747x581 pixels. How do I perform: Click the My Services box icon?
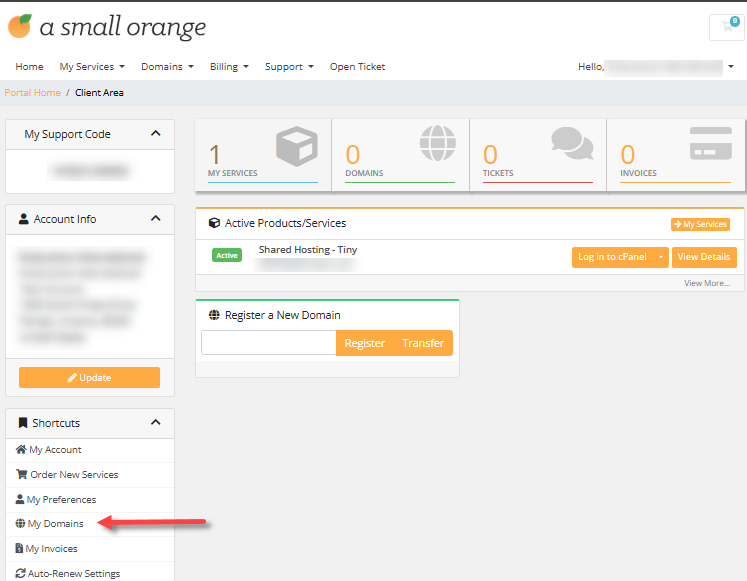296,146
